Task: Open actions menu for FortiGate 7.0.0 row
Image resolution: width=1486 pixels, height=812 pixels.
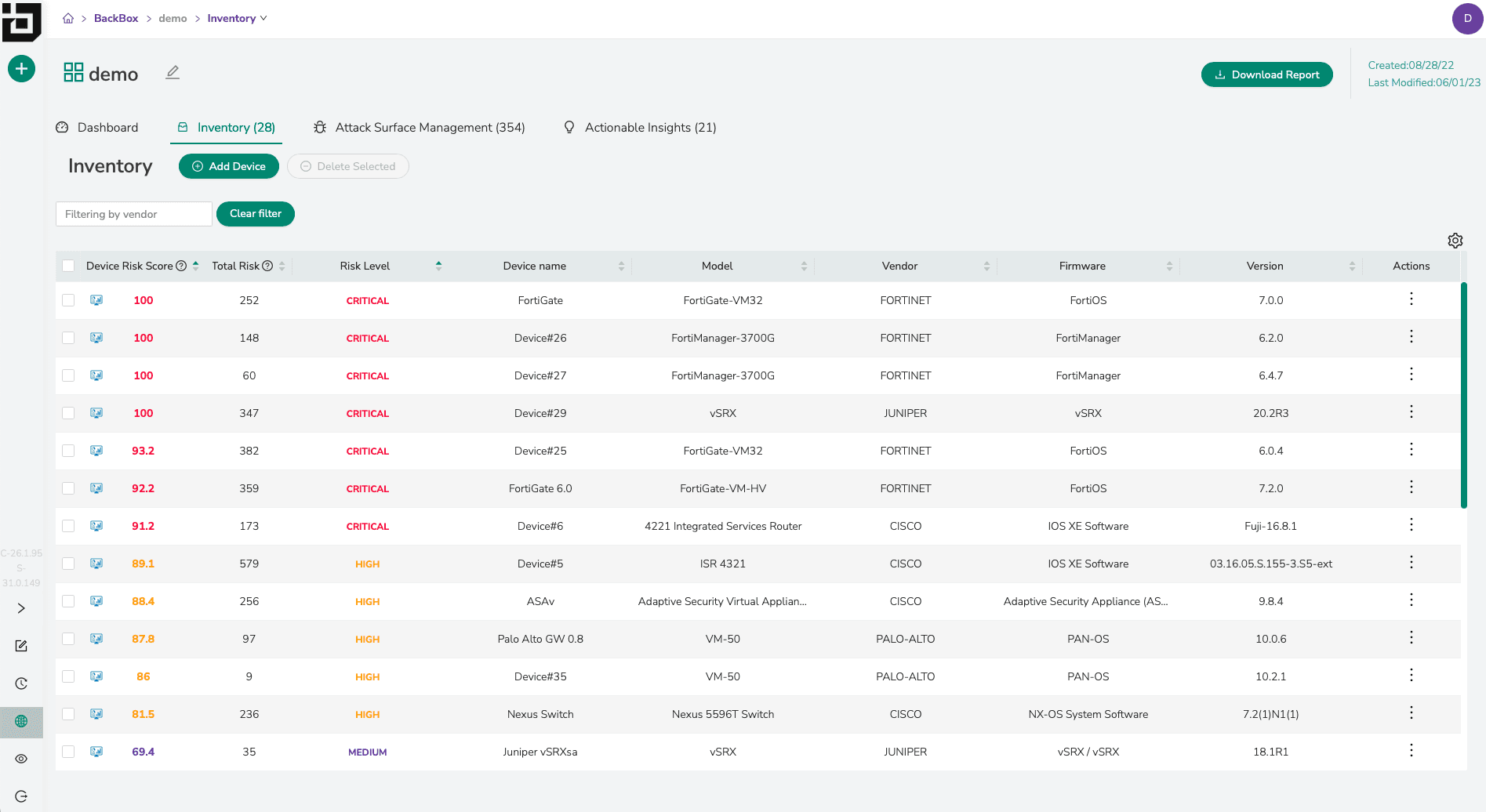Action: pos(1411,299)
